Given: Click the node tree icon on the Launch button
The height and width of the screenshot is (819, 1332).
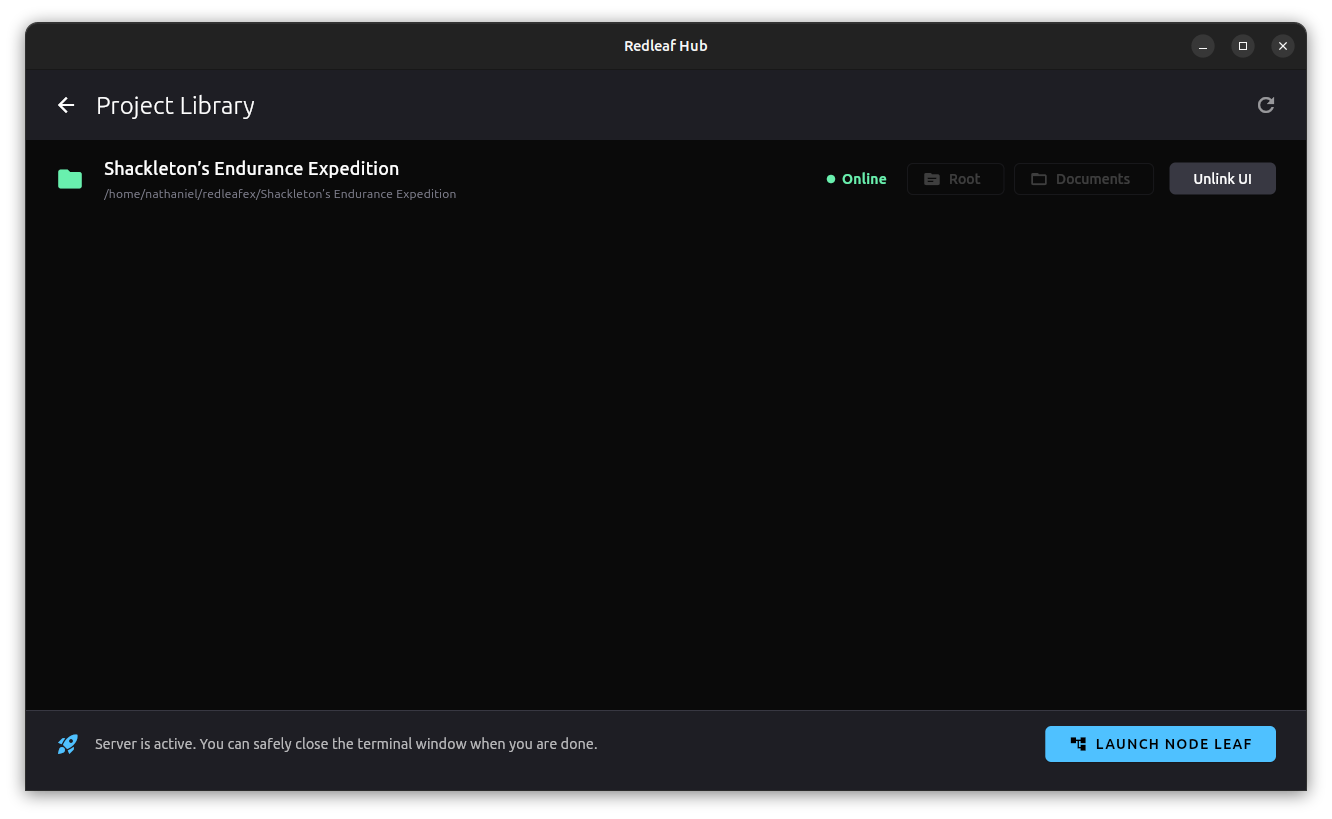Looking at the screenshot, I should [1078, 744].
